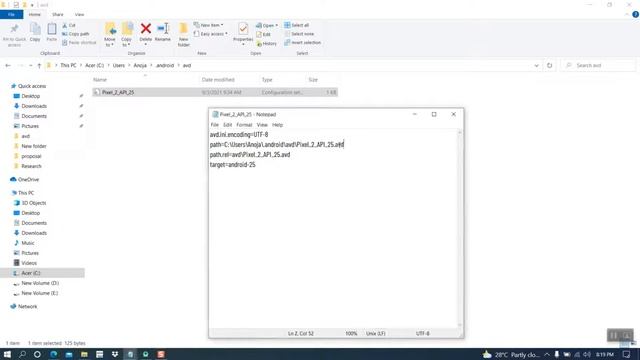This screenshot has width=640, height=360.
Task: Sort by the Type column header
Action: pos(267,80)
